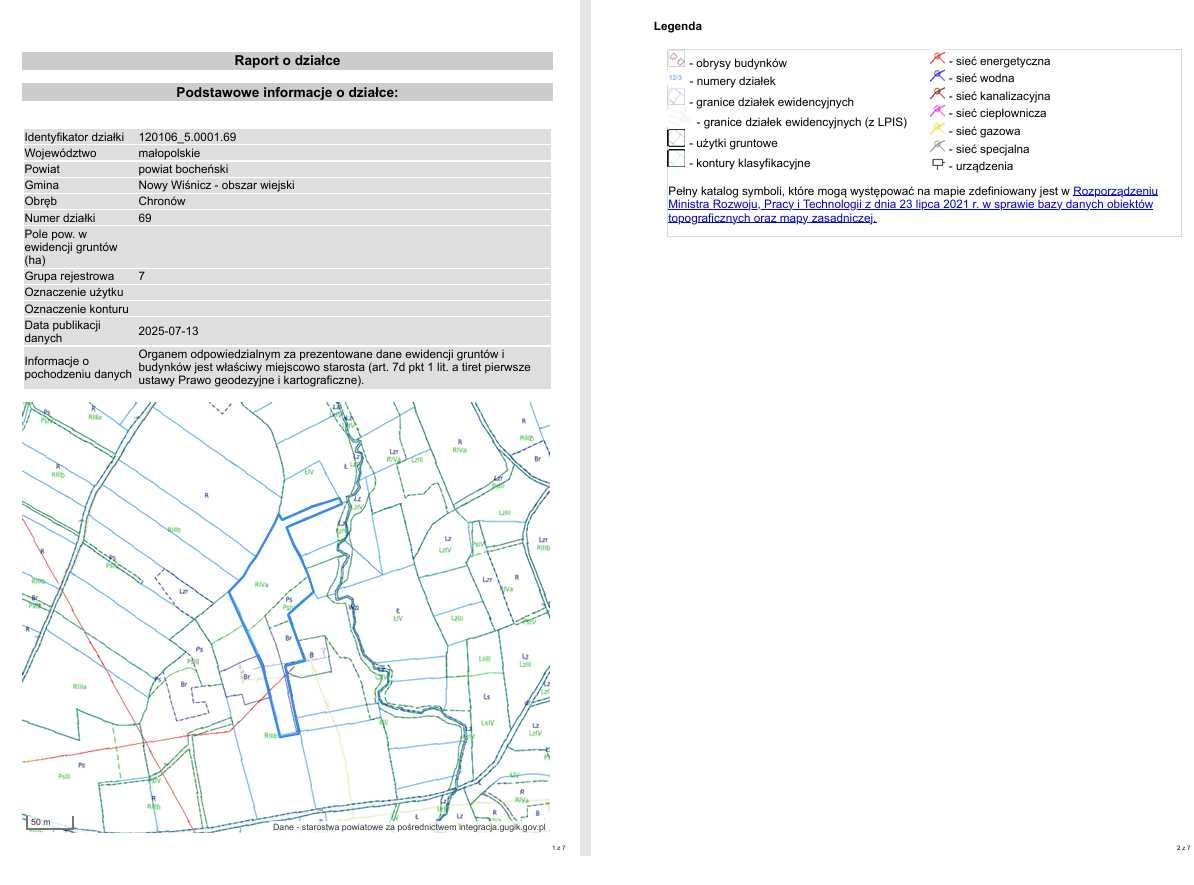The height and width of the screenshot is (885, 1194).
Task: Click the publication date 2025-07-13
Action: [168, 331]
